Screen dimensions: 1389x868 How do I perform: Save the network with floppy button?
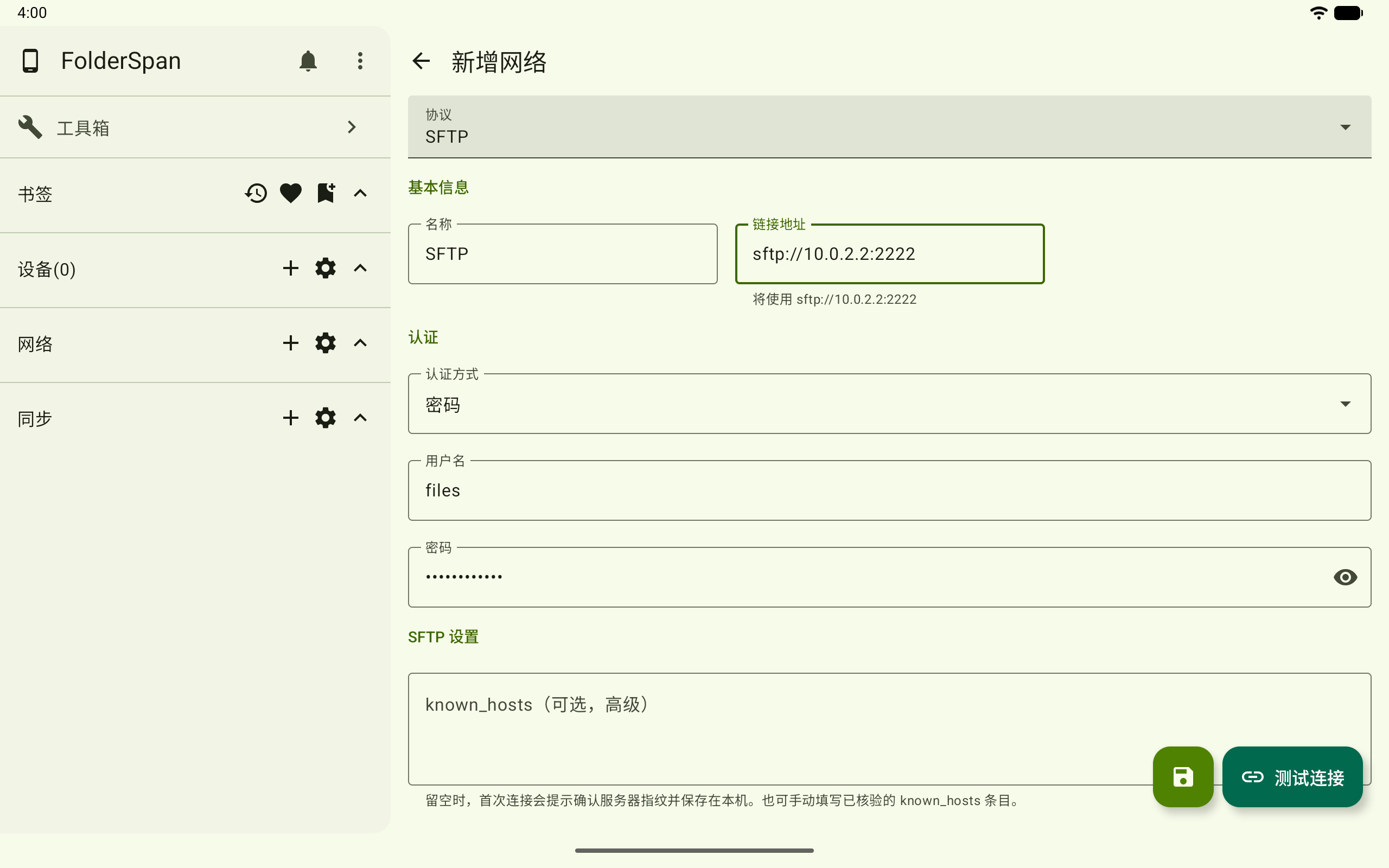coord(1183,777)
